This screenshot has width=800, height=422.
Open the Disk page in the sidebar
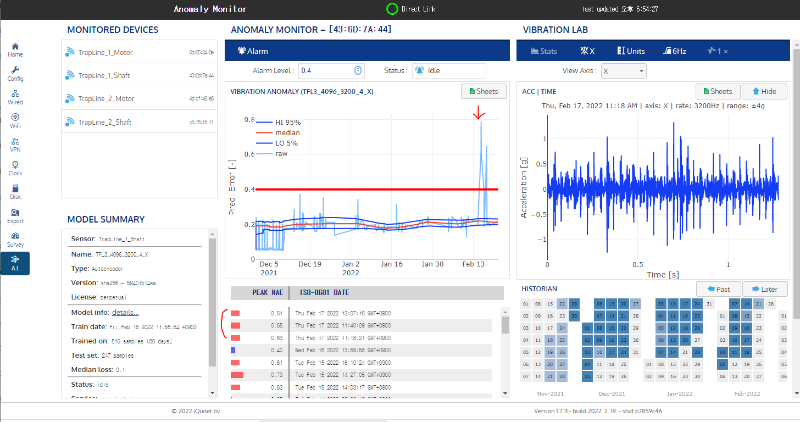point(15,192)
